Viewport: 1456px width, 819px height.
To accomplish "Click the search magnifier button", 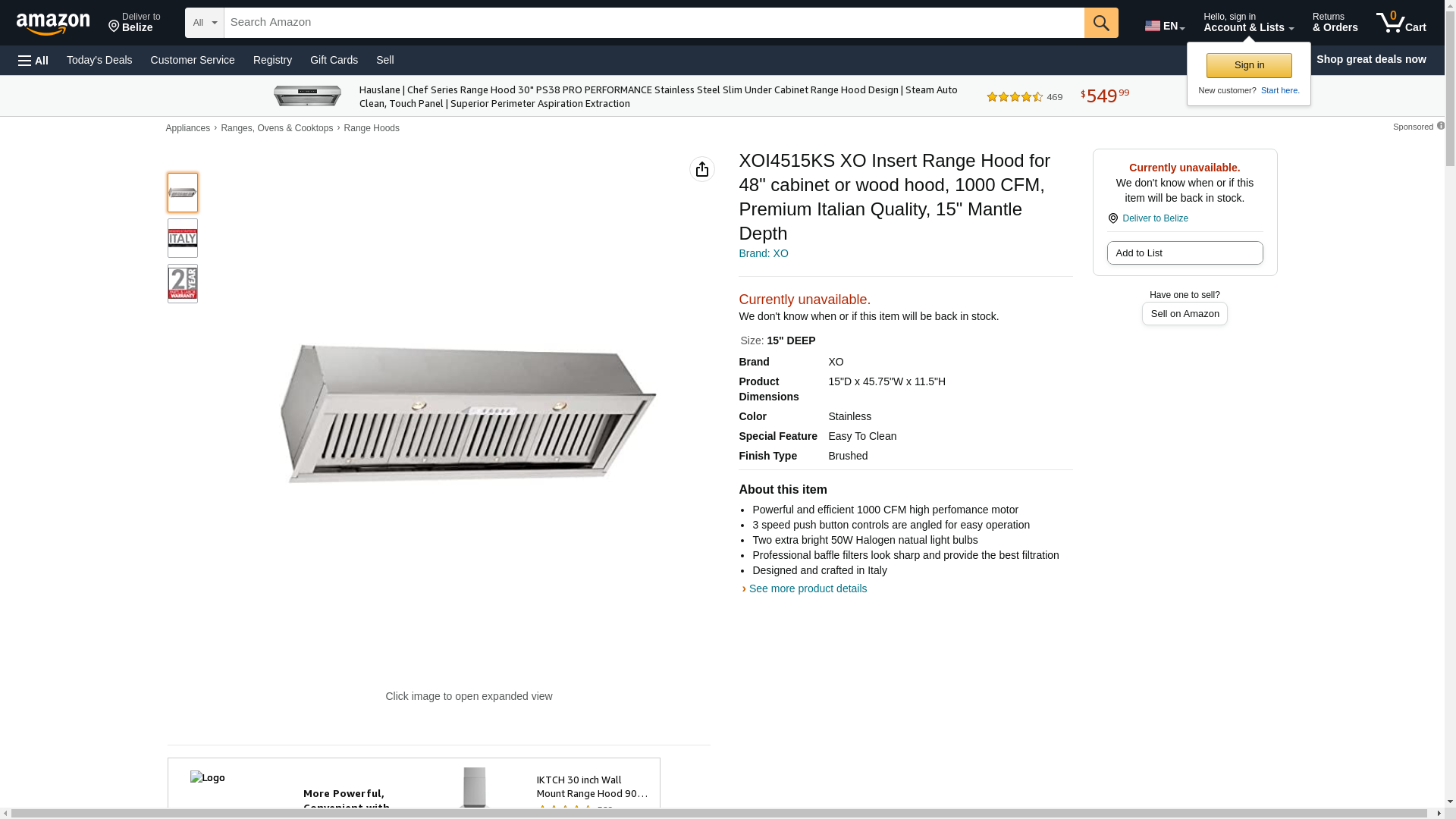I will point(1100,23).
